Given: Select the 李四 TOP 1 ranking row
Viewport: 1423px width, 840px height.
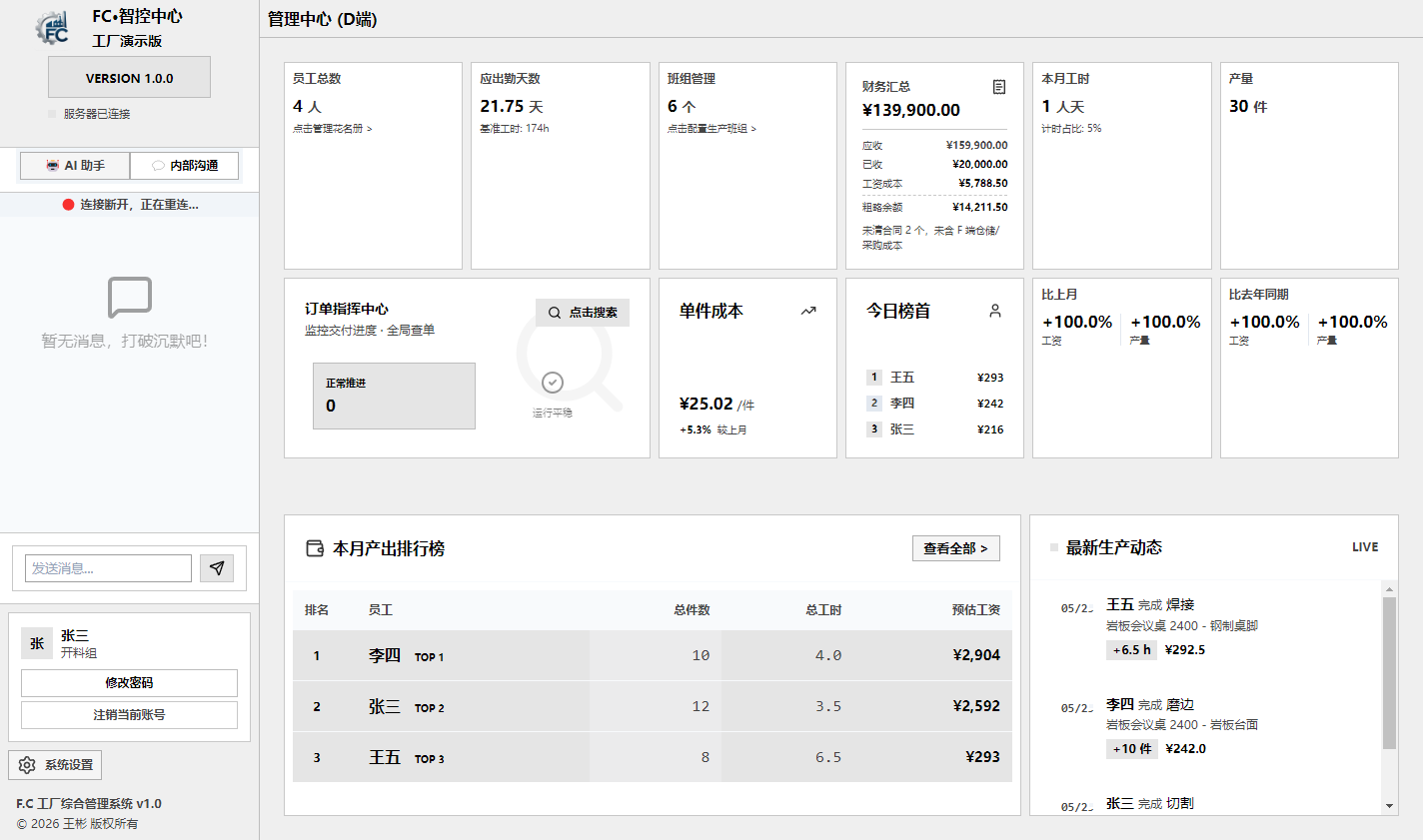Looking at the screenshot, I should click(652, 655).
